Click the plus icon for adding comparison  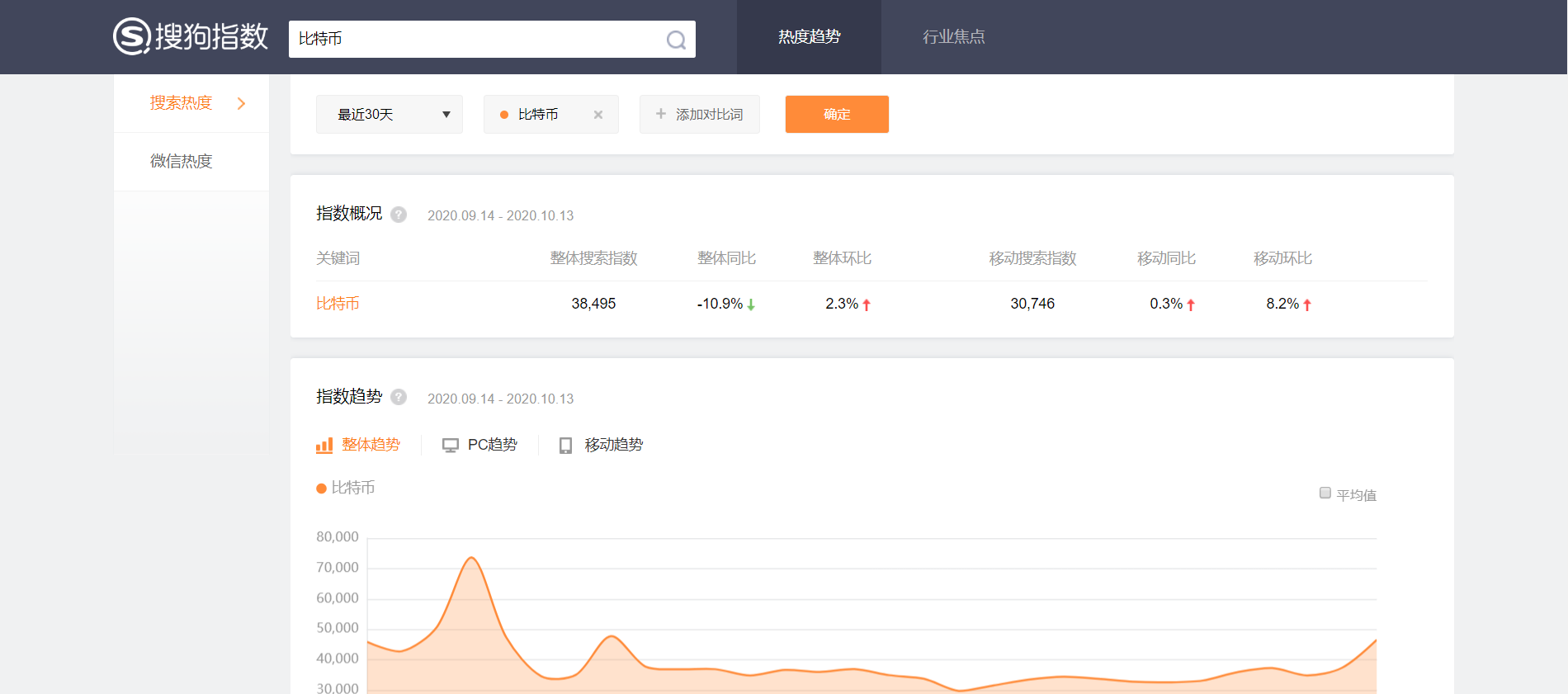coord(661,114)
